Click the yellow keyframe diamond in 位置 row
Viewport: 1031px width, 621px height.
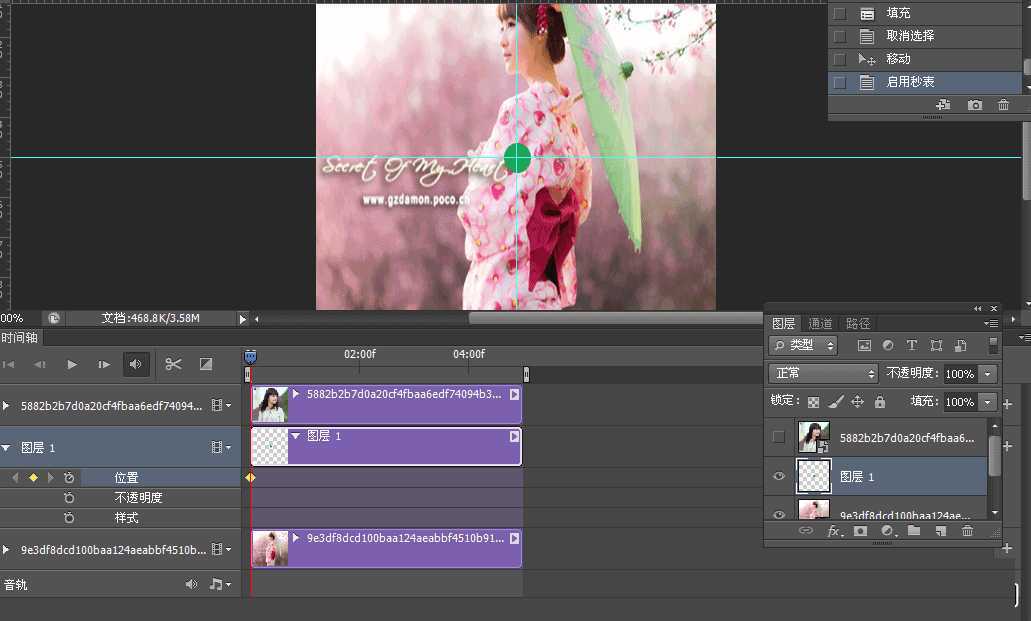tap(33, 478)
